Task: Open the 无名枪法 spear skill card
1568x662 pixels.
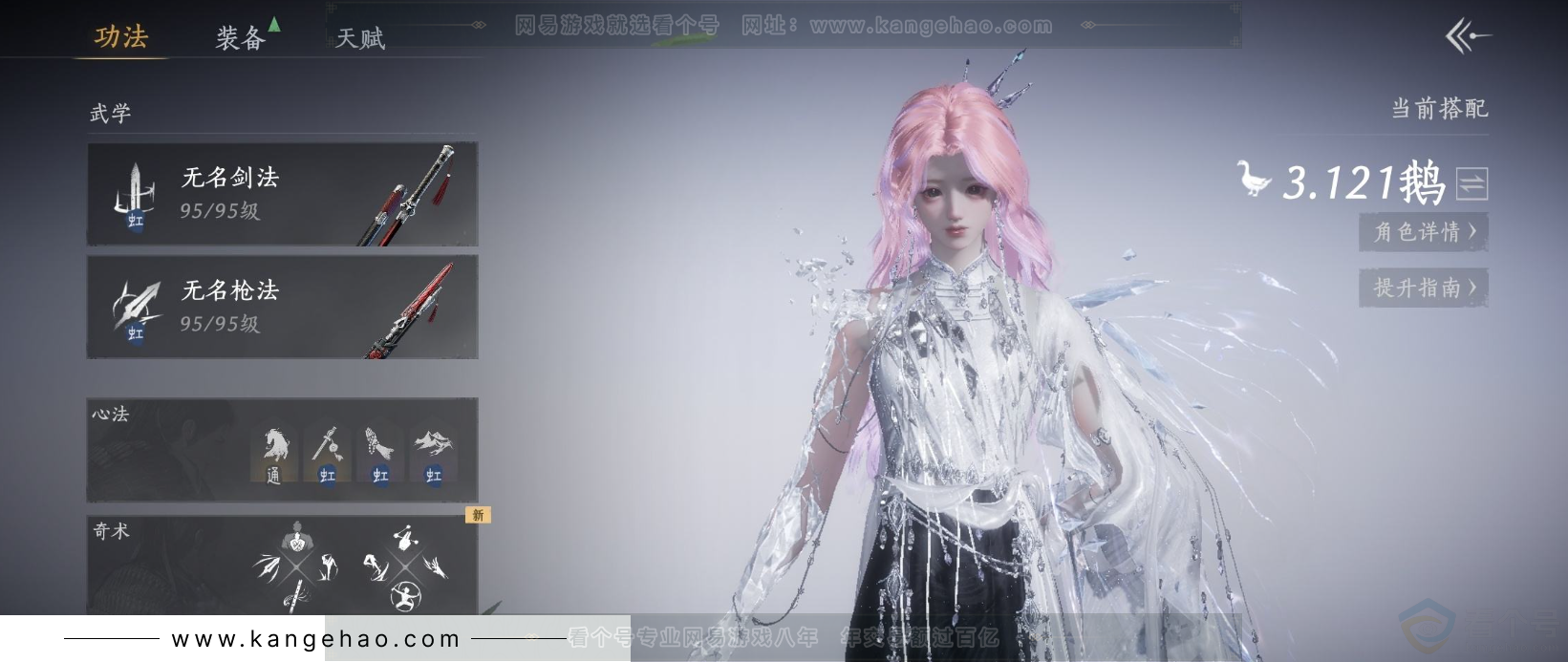Action: point(283,308)
